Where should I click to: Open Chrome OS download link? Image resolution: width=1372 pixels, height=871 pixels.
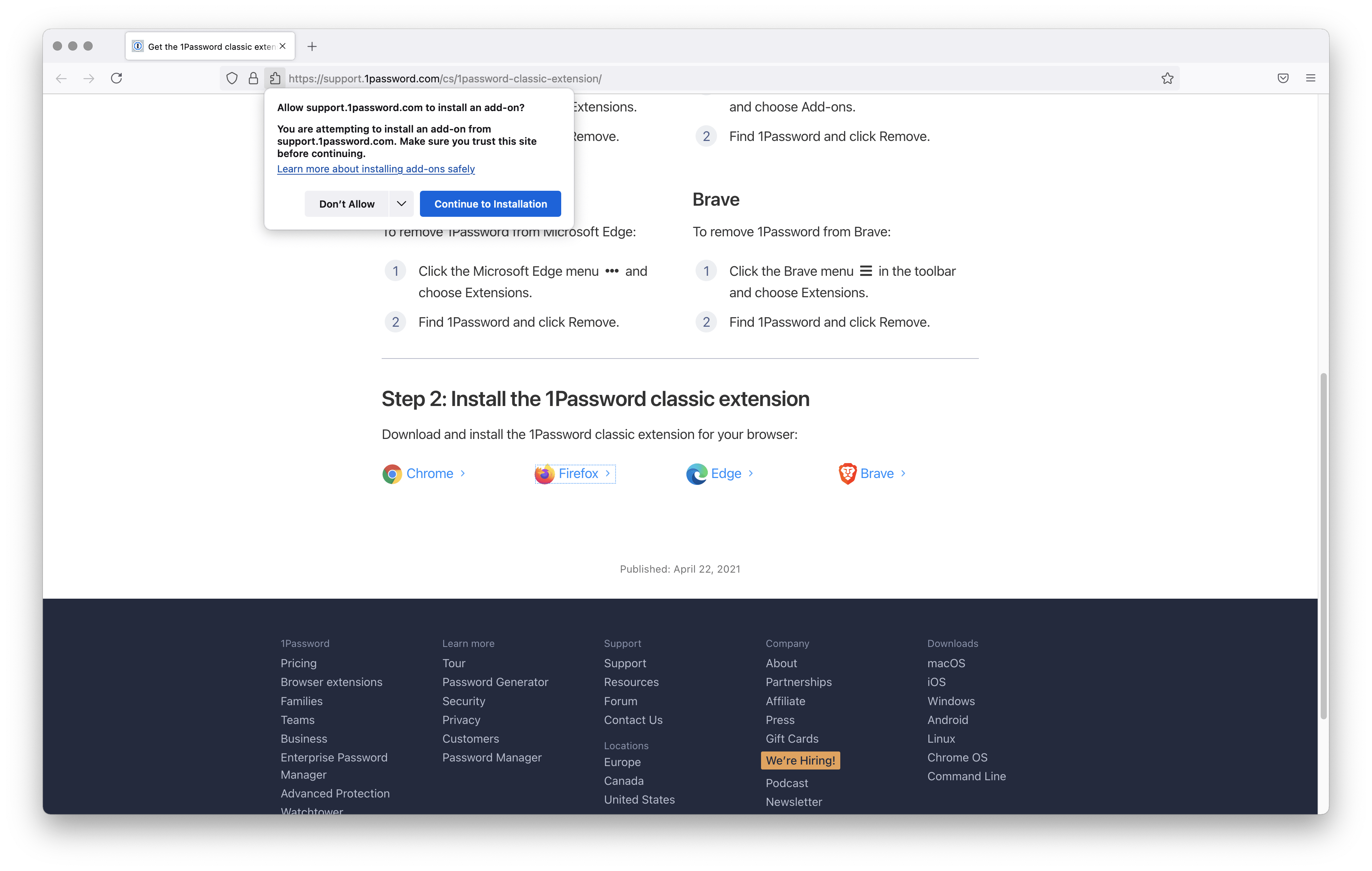957,758
